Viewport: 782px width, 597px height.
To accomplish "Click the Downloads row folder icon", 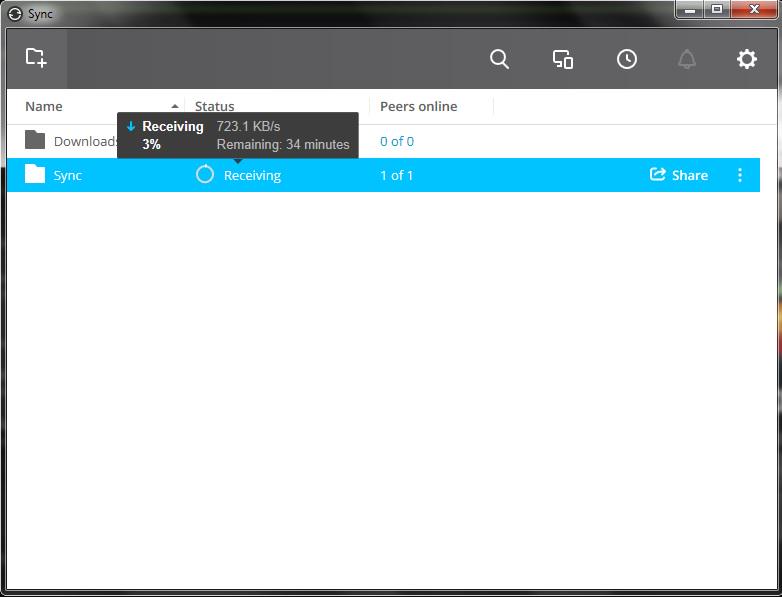I will coord(35,140).
